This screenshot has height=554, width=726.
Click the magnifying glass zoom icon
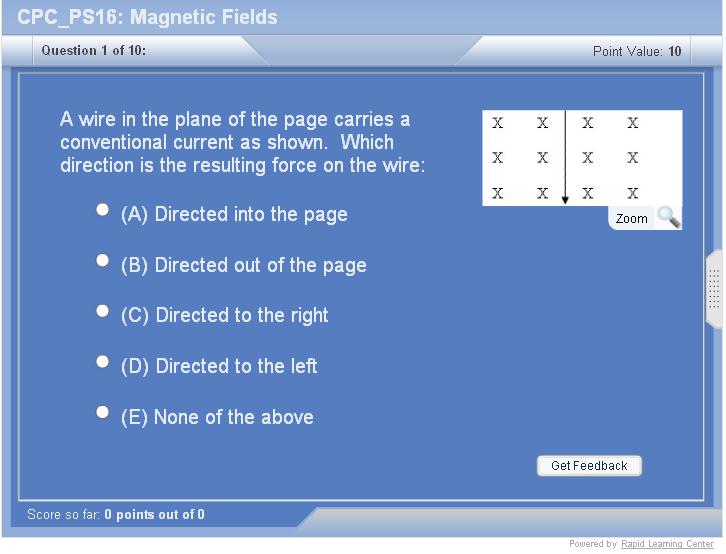point(668,218)
